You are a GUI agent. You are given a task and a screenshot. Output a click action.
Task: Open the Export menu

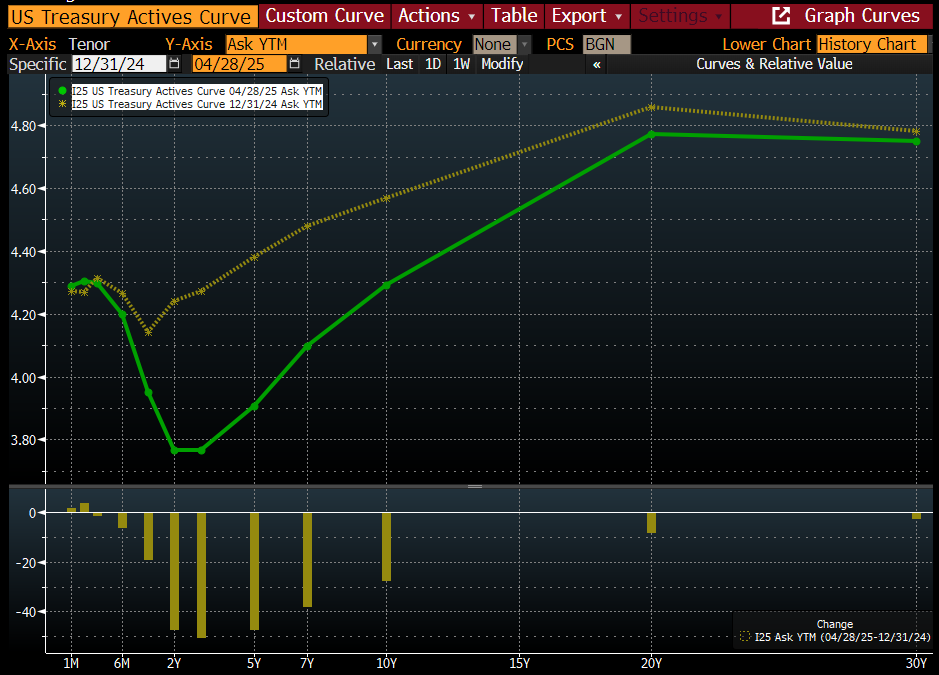coord(580,16)
